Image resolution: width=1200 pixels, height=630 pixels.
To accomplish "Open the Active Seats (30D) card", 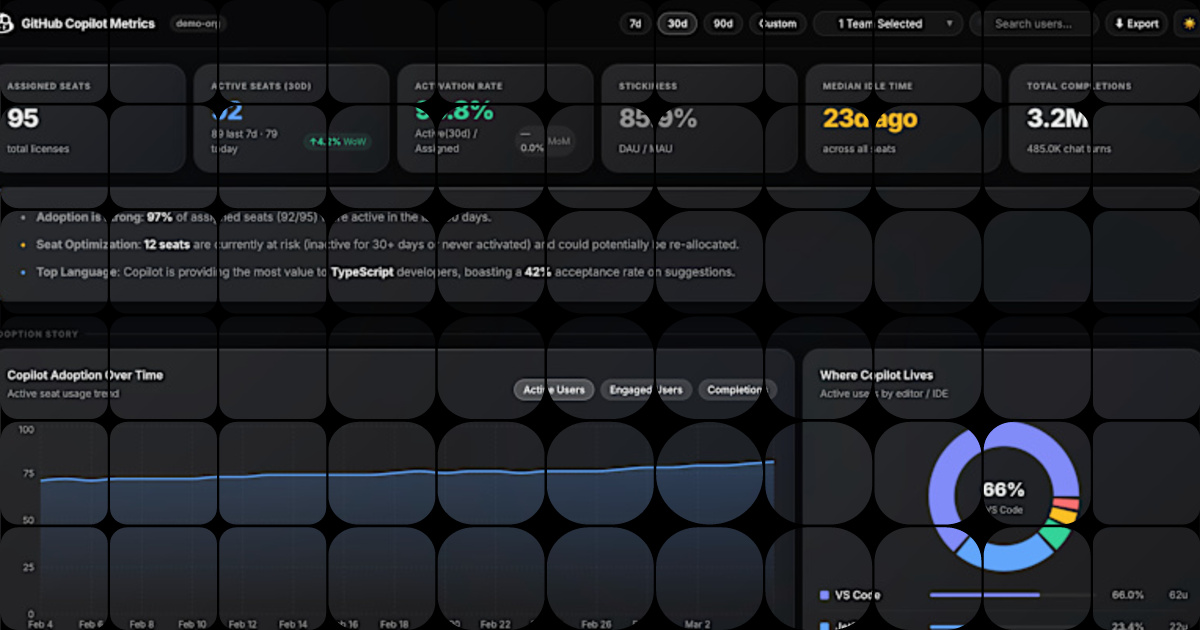I will [x=291, y=119].
